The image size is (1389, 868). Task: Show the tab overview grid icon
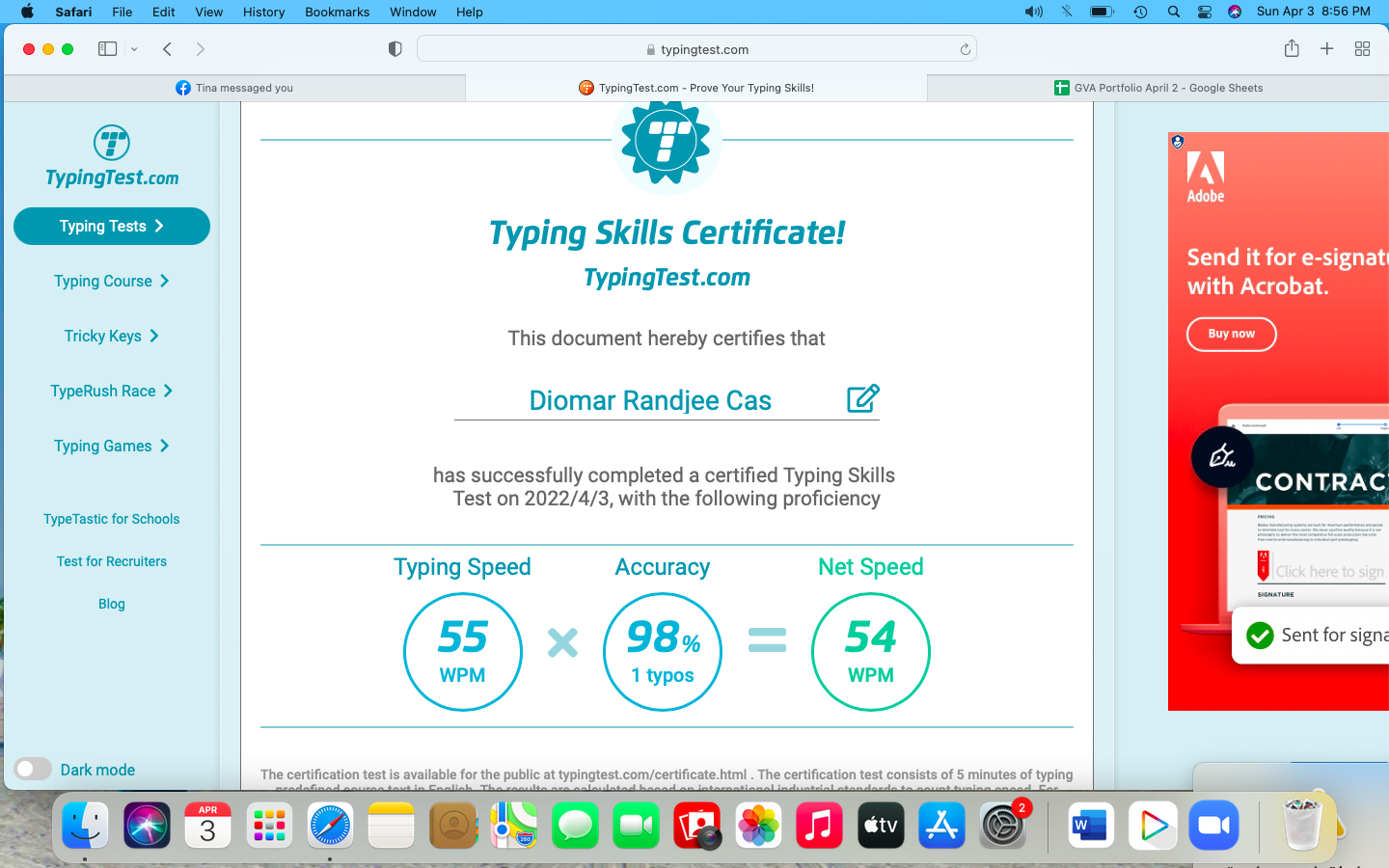(1362, 48)
